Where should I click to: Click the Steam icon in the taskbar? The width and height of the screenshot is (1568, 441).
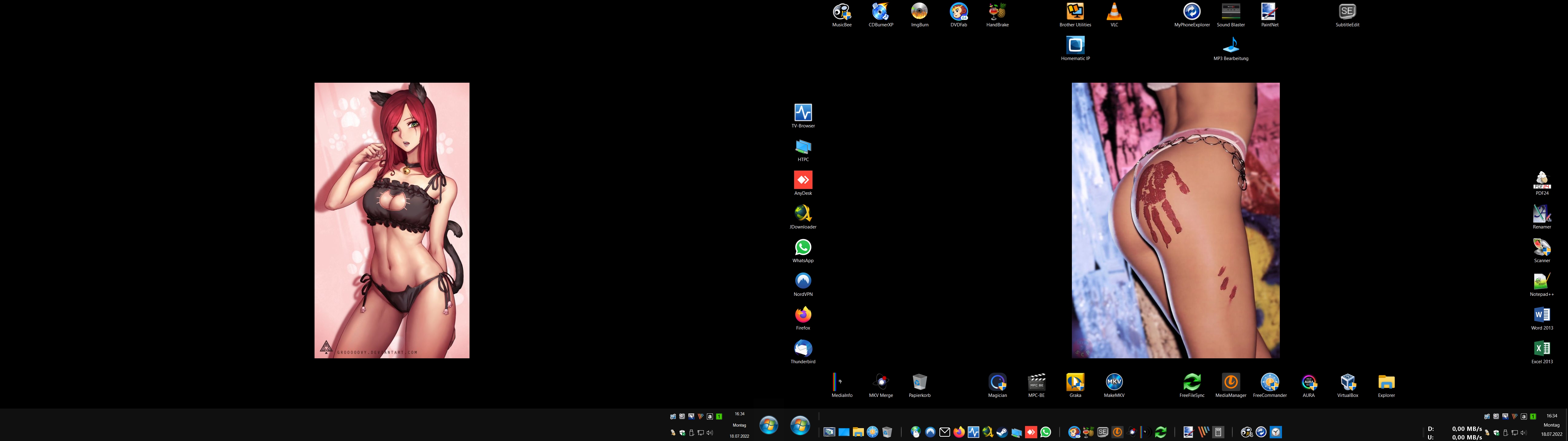1002,432
